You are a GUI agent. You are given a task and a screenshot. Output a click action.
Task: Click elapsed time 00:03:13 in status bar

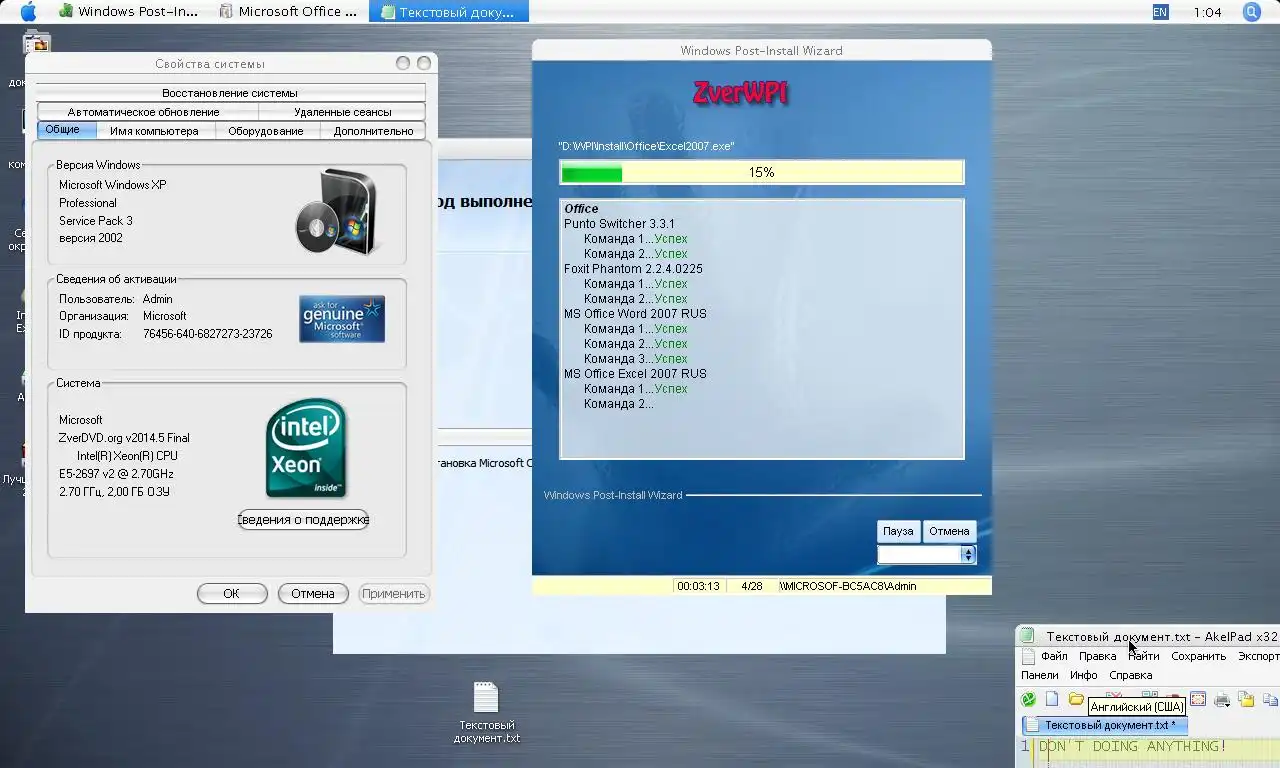pos(698,586)
